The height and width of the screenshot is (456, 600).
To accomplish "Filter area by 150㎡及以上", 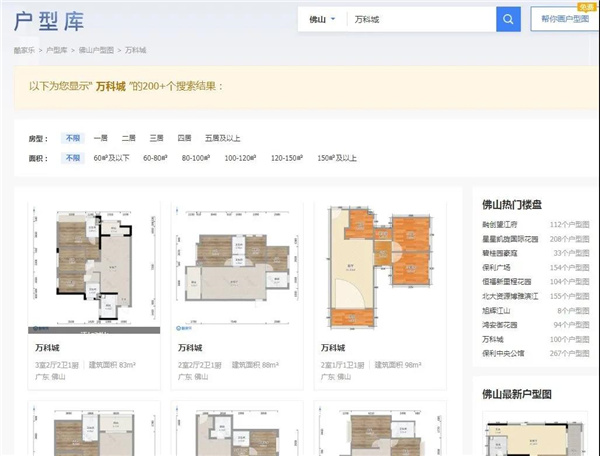I will tap(337, 158).
